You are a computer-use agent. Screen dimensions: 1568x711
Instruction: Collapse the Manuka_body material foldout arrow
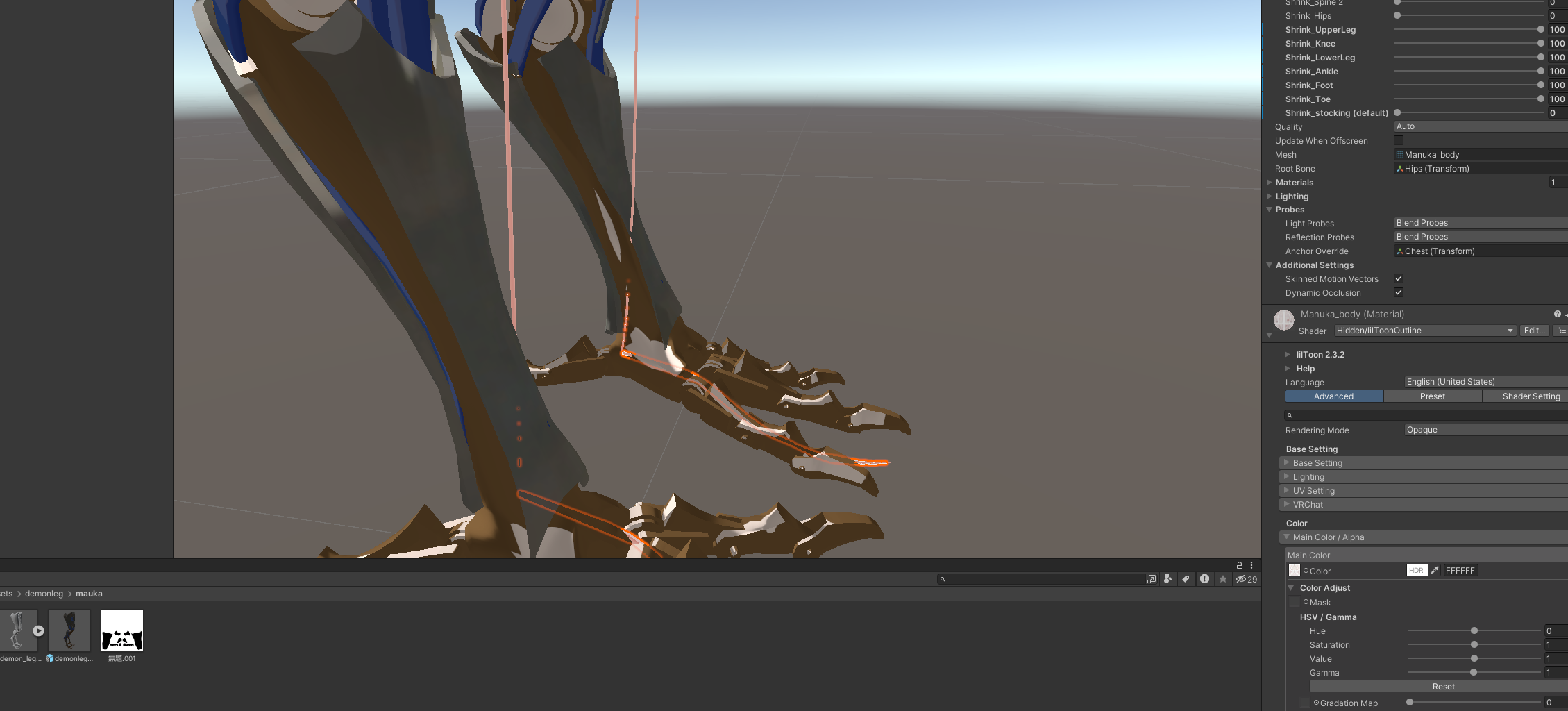click(1270, 335)
